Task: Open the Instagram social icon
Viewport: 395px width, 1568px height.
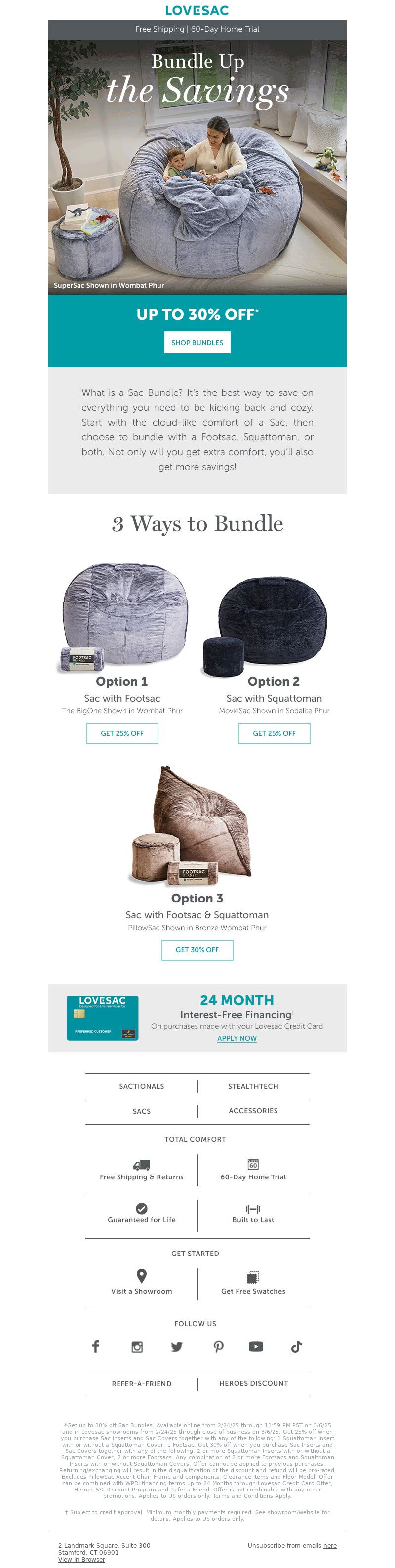Action: pos(138,1347)
